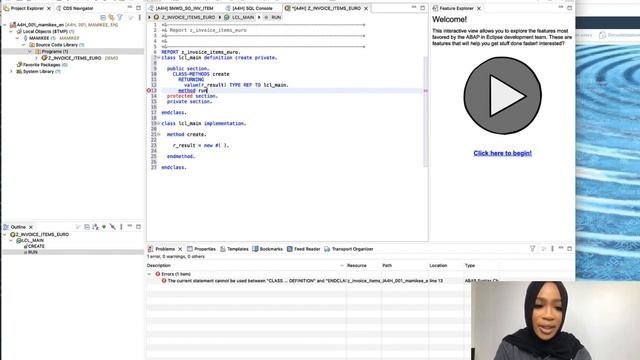Close the Feature Explorer tab

[x=479, y=8]
